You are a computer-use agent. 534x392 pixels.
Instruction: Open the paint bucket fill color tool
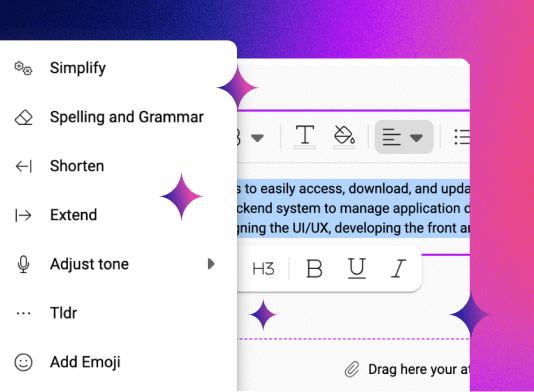click(344, 137)
